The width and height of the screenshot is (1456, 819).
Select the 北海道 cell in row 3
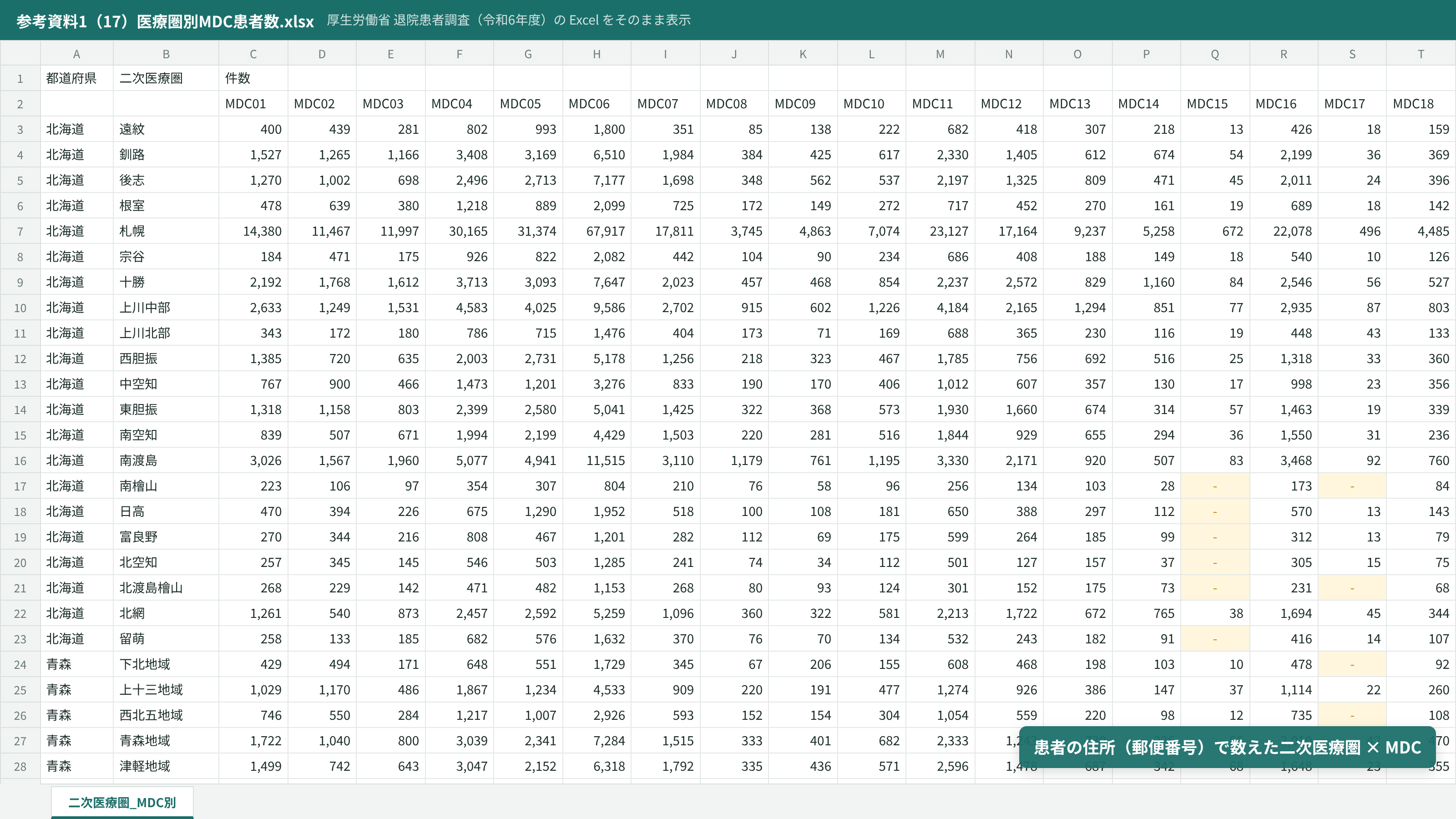[77, 129]
